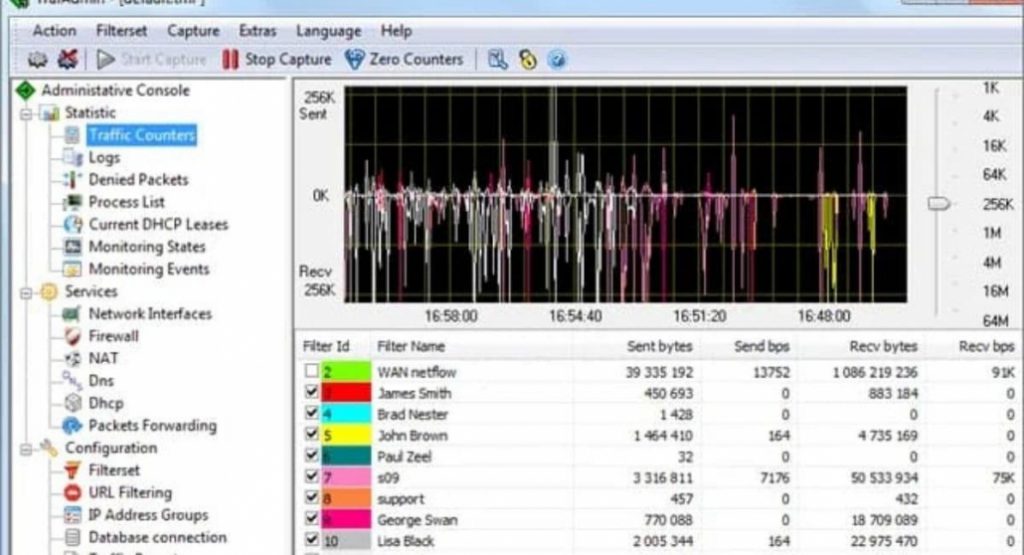1024x555 pixels.
Task: Uncheck the James Smith filter checkbox
Action: click(x=312, y=393)
